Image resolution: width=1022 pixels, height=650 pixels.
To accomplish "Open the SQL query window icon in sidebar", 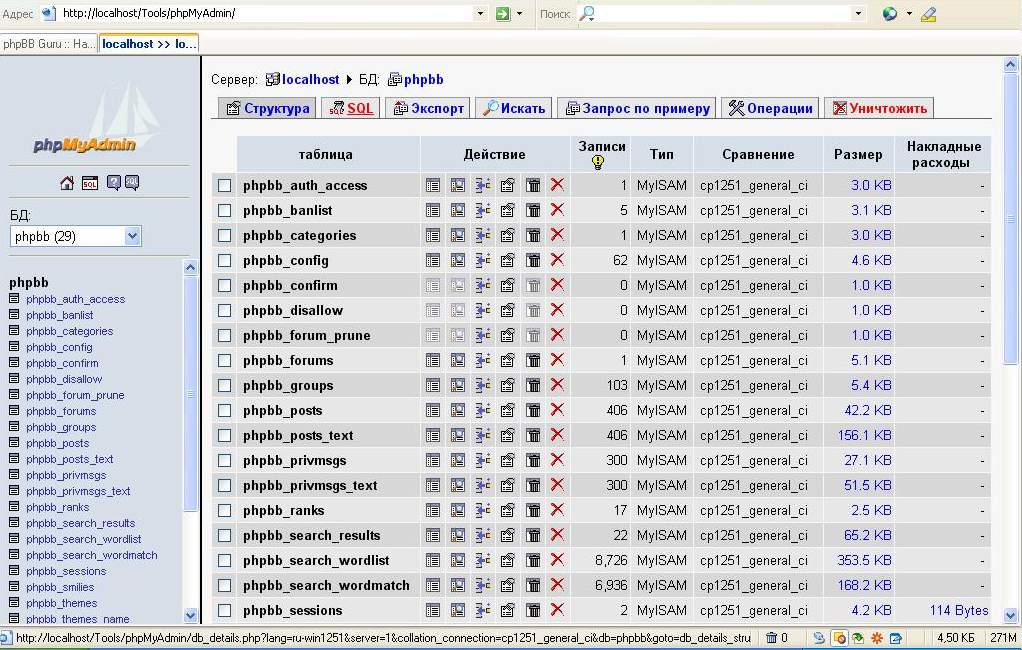I will 90,183.
